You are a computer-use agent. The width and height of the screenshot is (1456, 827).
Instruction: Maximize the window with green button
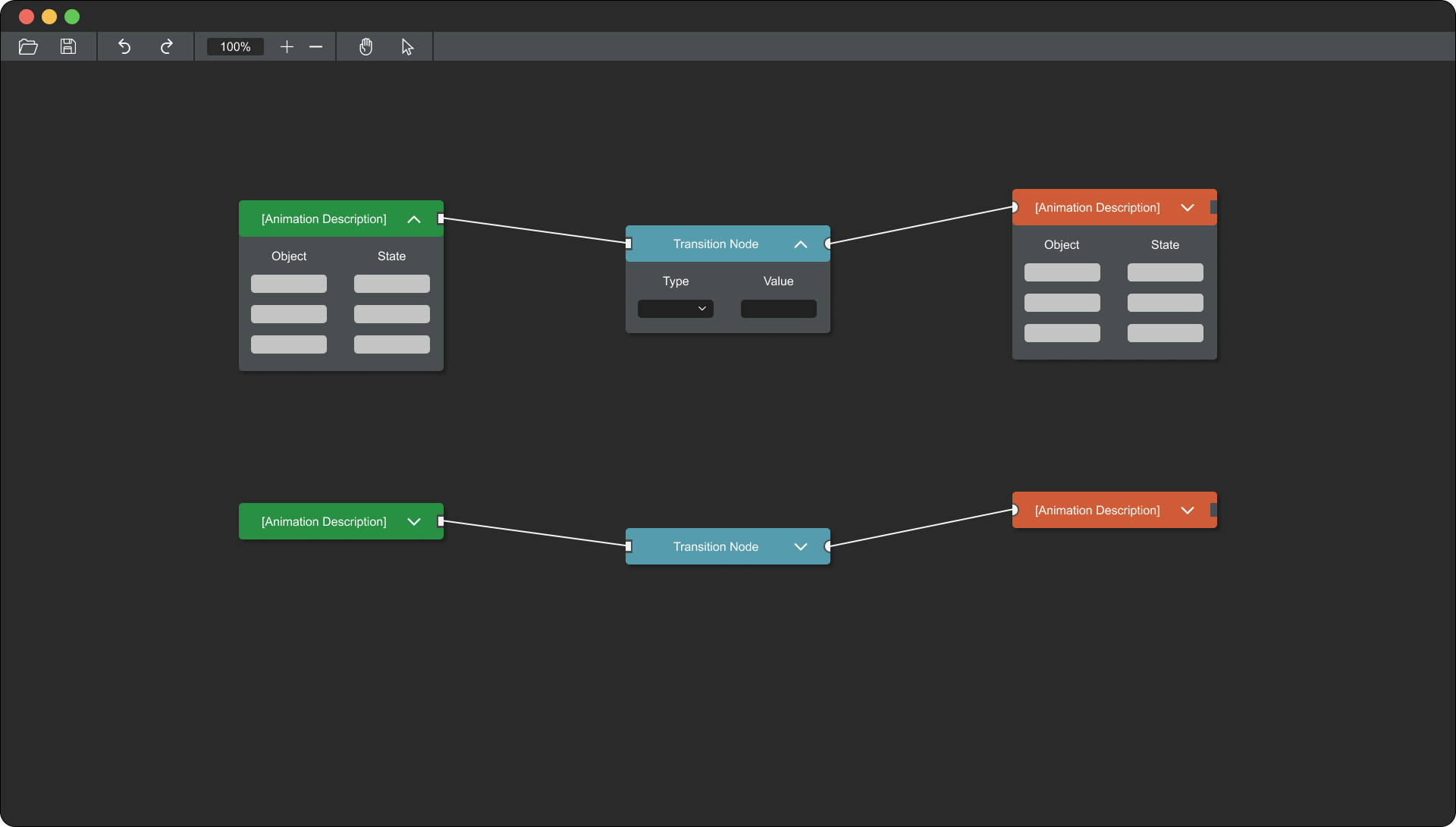coord(72,17)
